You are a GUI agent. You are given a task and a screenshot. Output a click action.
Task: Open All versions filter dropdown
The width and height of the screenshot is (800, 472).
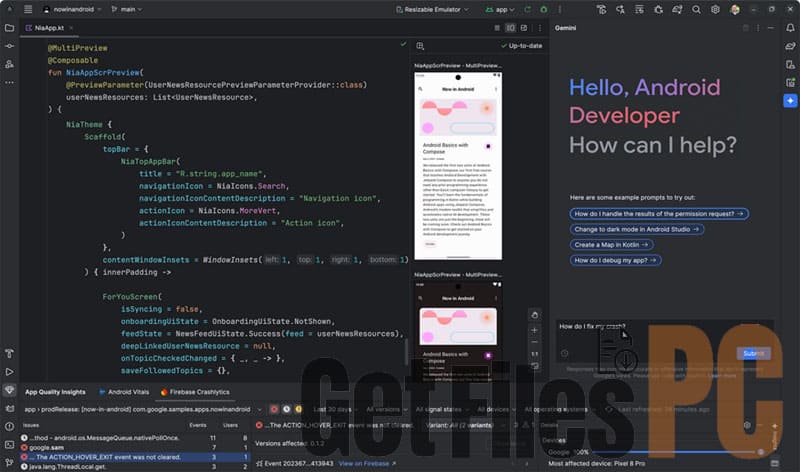tap(387, 409)
